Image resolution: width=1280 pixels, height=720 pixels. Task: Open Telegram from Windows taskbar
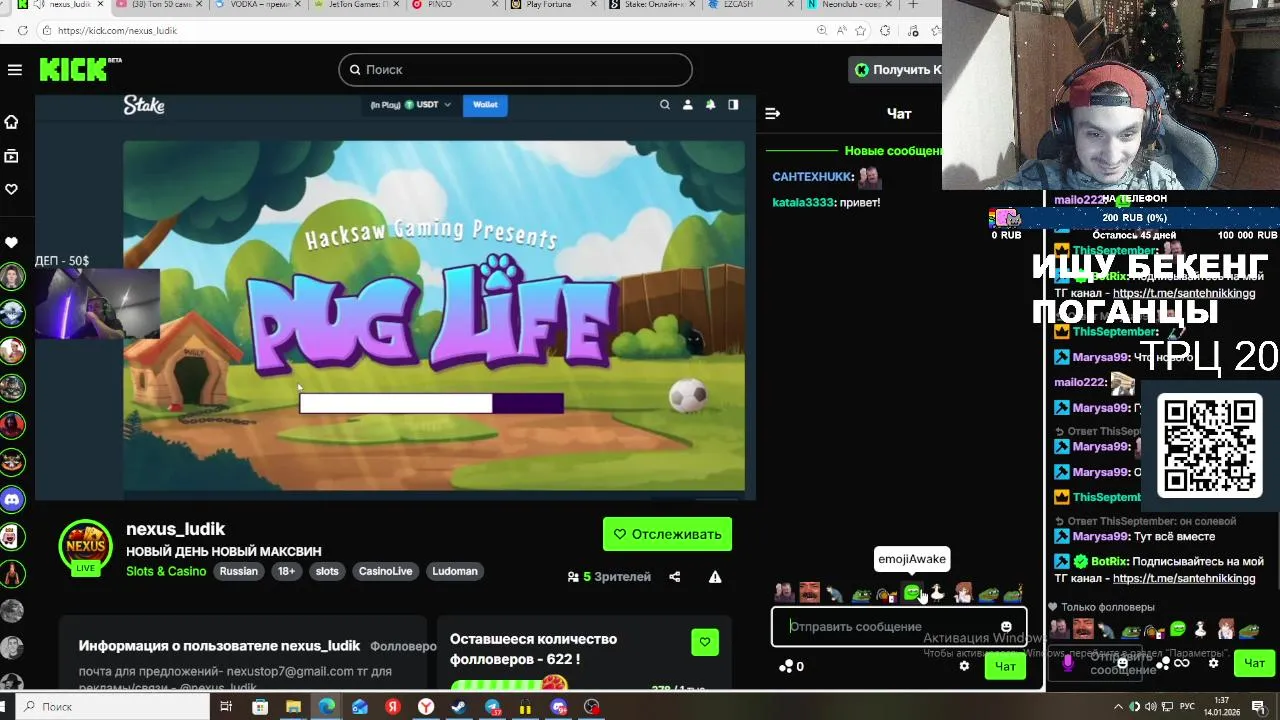492,707
